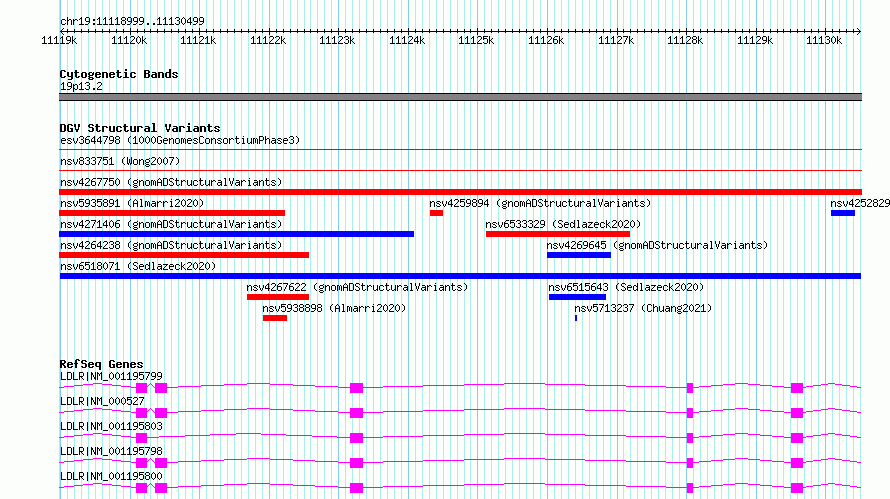Click the RefSeq Genes track title
The height and width of the screenshot is (499, 890).
[101, 364]
